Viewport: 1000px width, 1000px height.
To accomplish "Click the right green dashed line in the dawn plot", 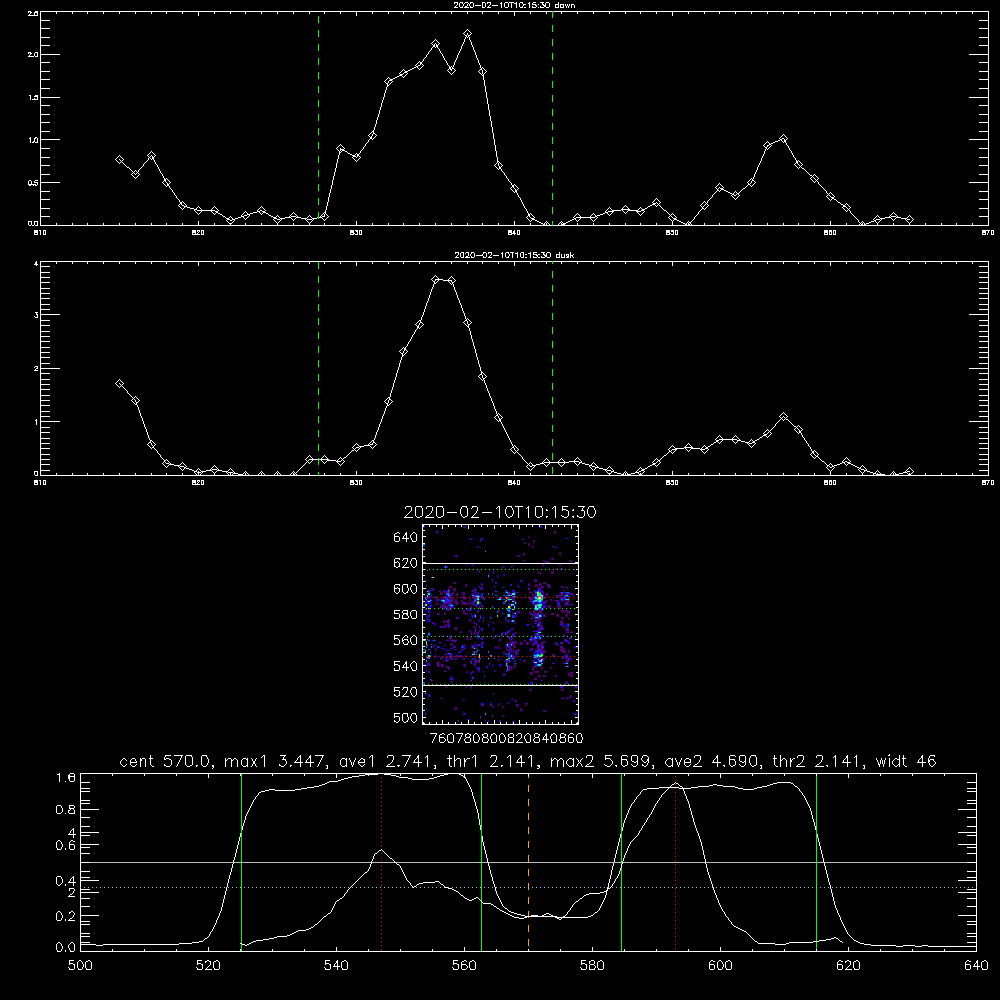I will 552,118.
